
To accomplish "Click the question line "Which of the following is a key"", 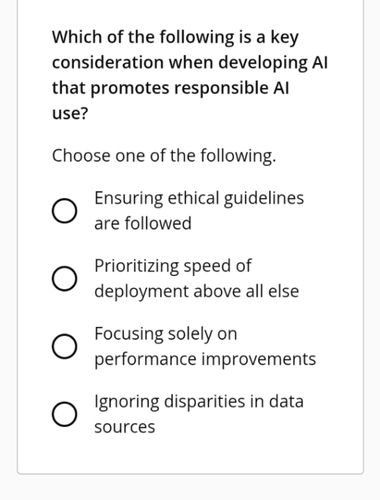I will click(175, 37).
